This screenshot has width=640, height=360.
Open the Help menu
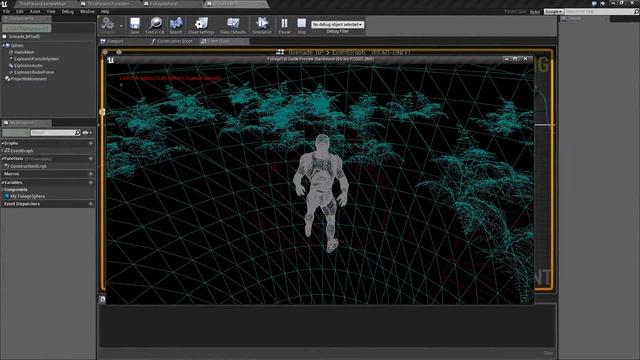click(105, 12)
